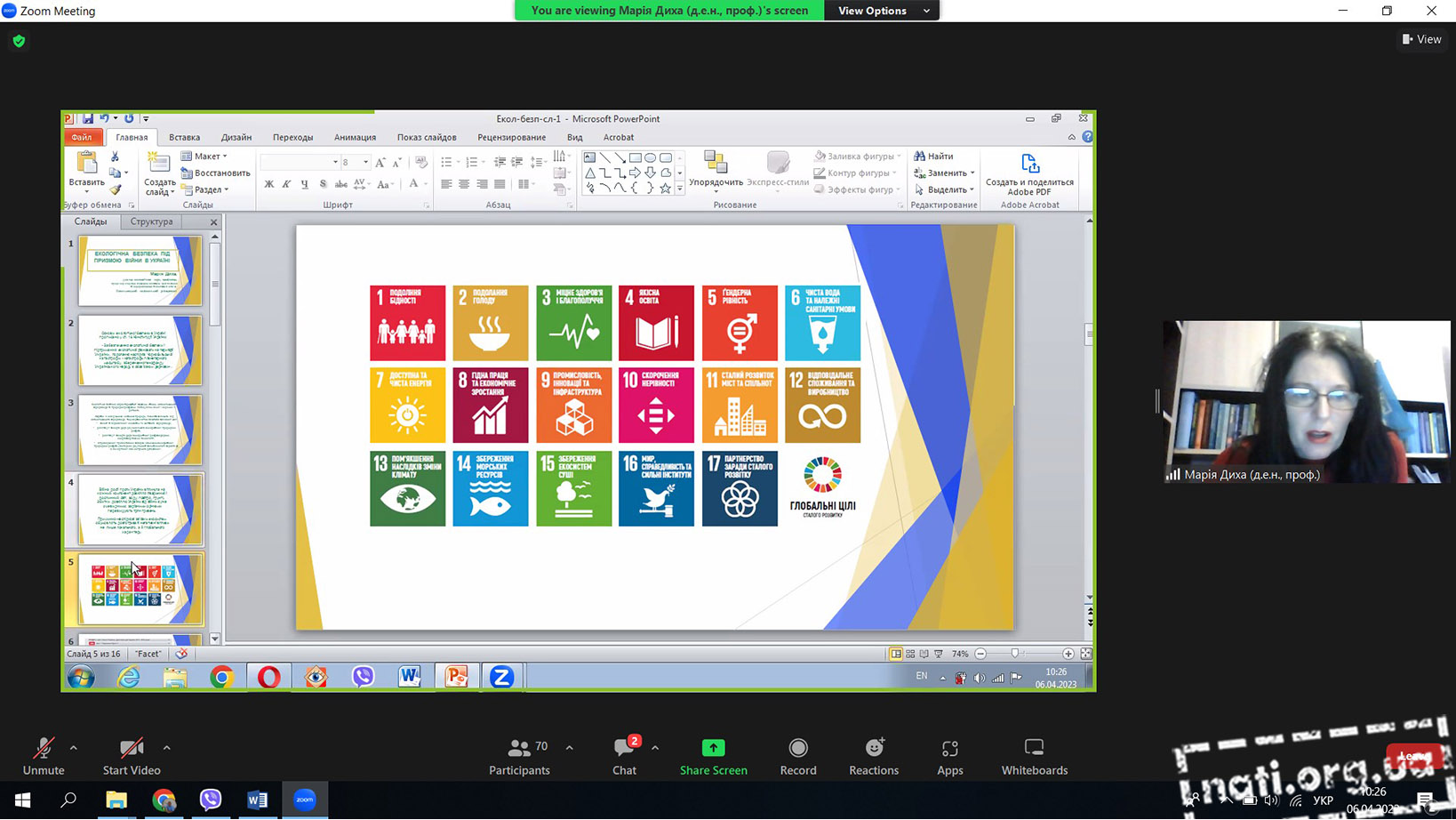Click zoom out minus button

pyautogui.click(x=980, y=654)
